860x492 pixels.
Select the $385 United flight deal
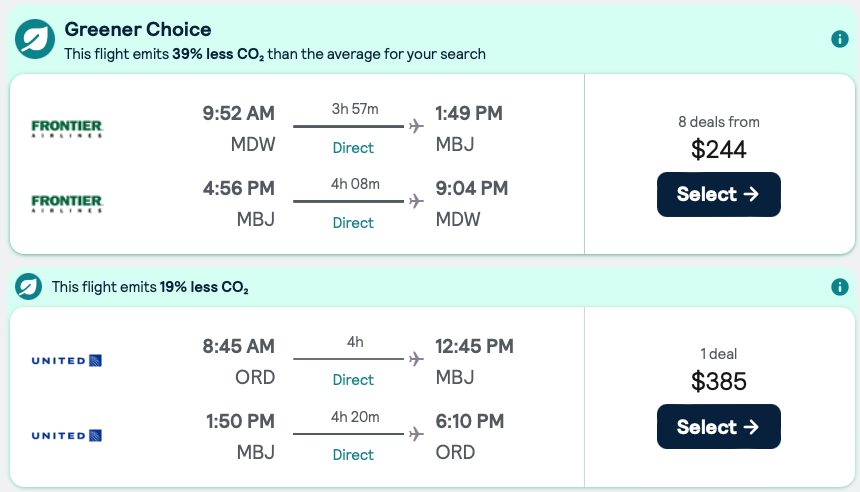click(718, 427)
